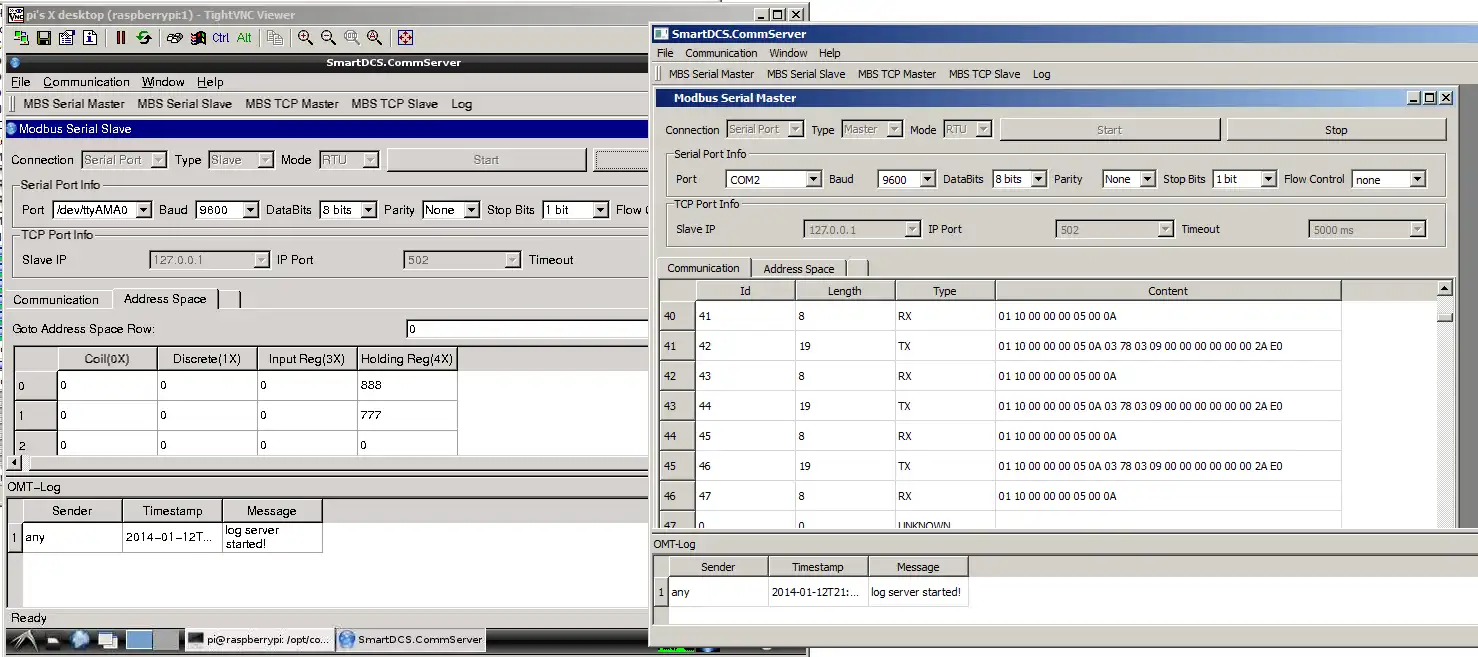Click the communication table scrollbar up arrow
Viewport: 1478px width, 657px height.
click(1444, 288)
